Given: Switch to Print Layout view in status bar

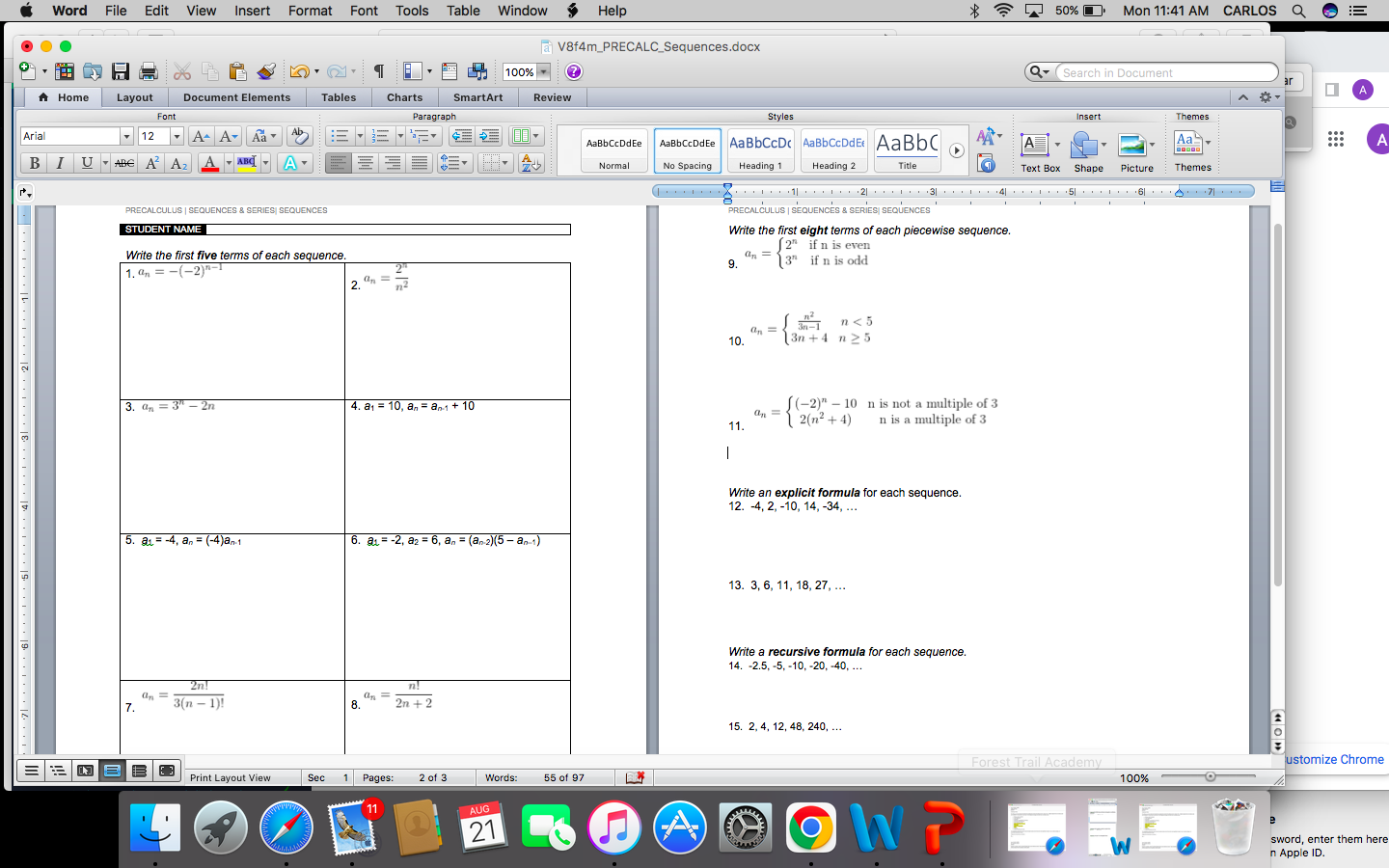Looking at the screenshot, I should [x=111, y=771].
